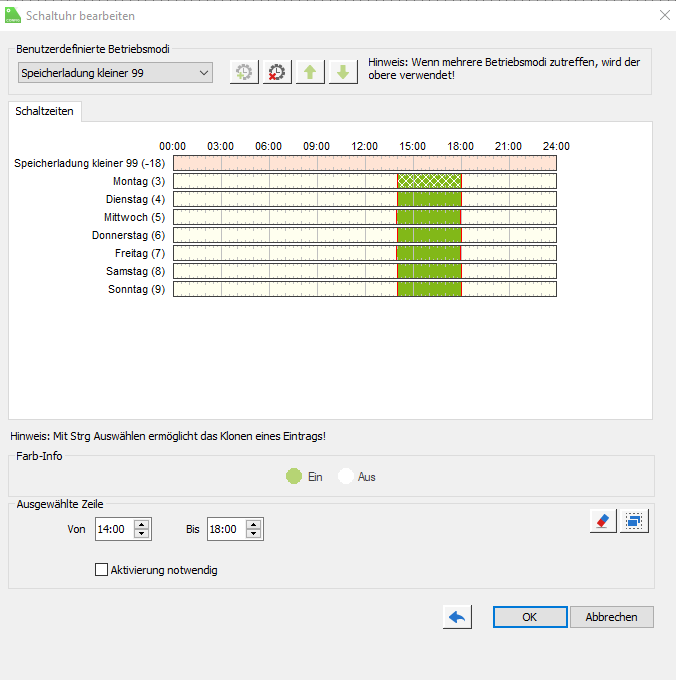The width and height of the screenshot is (676, 680).
Task: Close the Schaltuhr bearbeiten dialog
Action: (664, 15)
